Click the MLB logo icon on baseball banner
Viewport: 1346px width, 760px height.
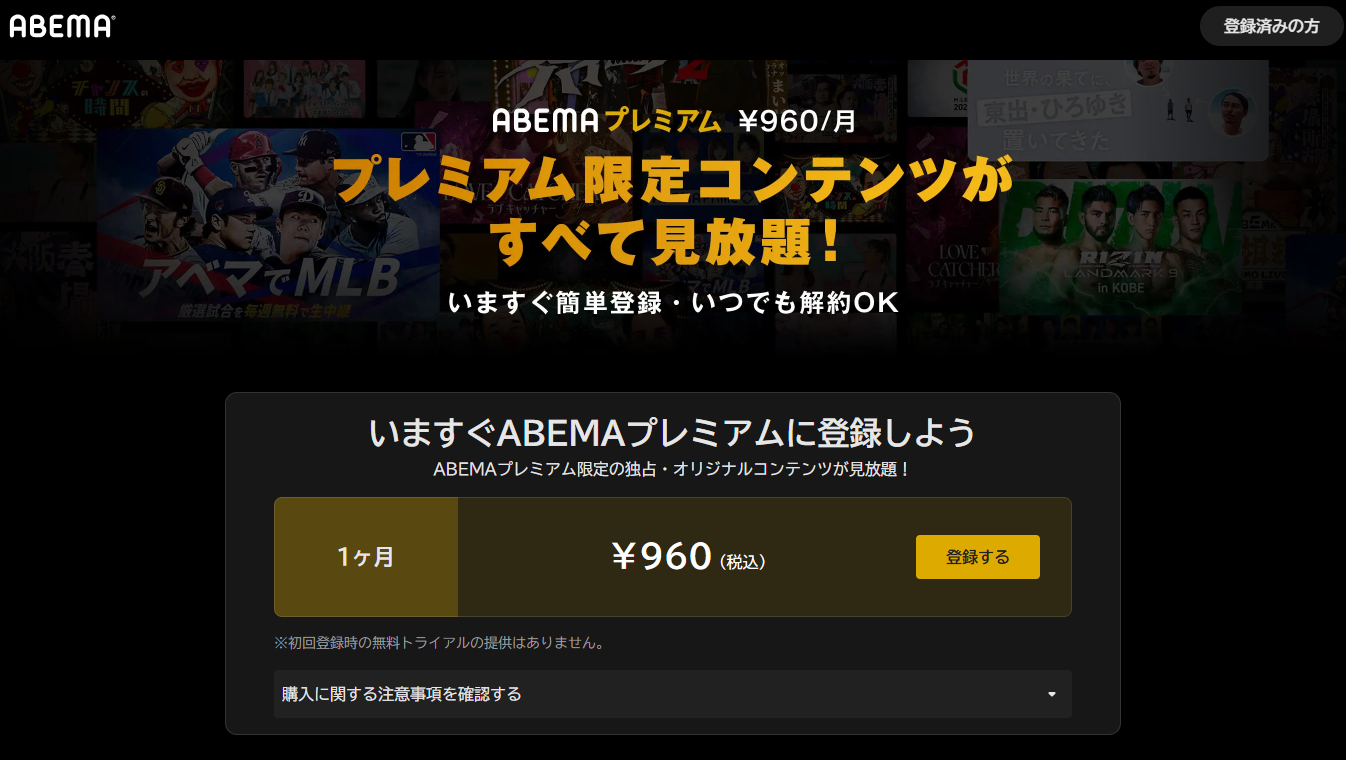pos(412,141)
